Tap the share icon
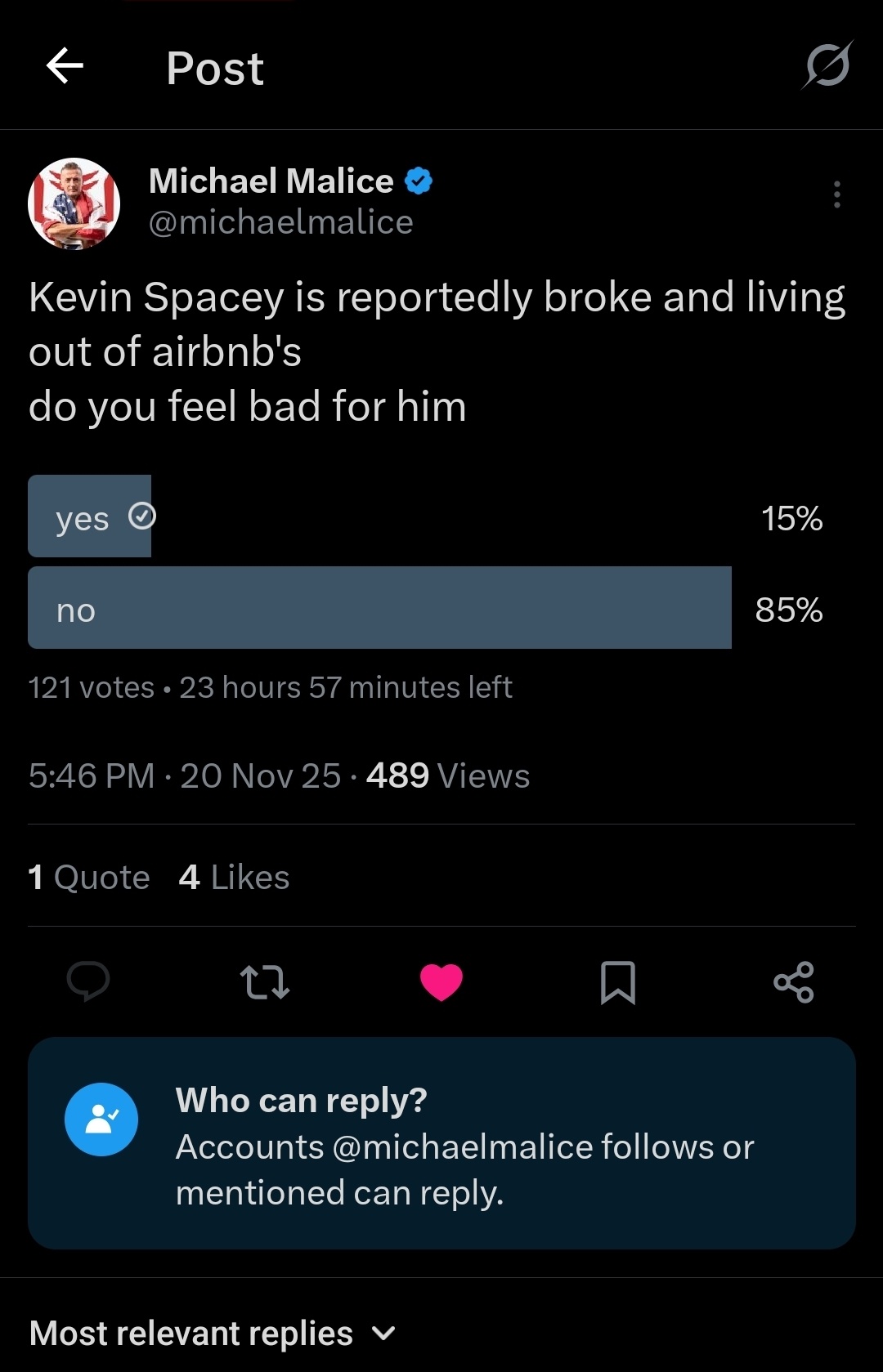This screenshot has width=883, height=1372. pyautogui.click(x=794, y=982)
